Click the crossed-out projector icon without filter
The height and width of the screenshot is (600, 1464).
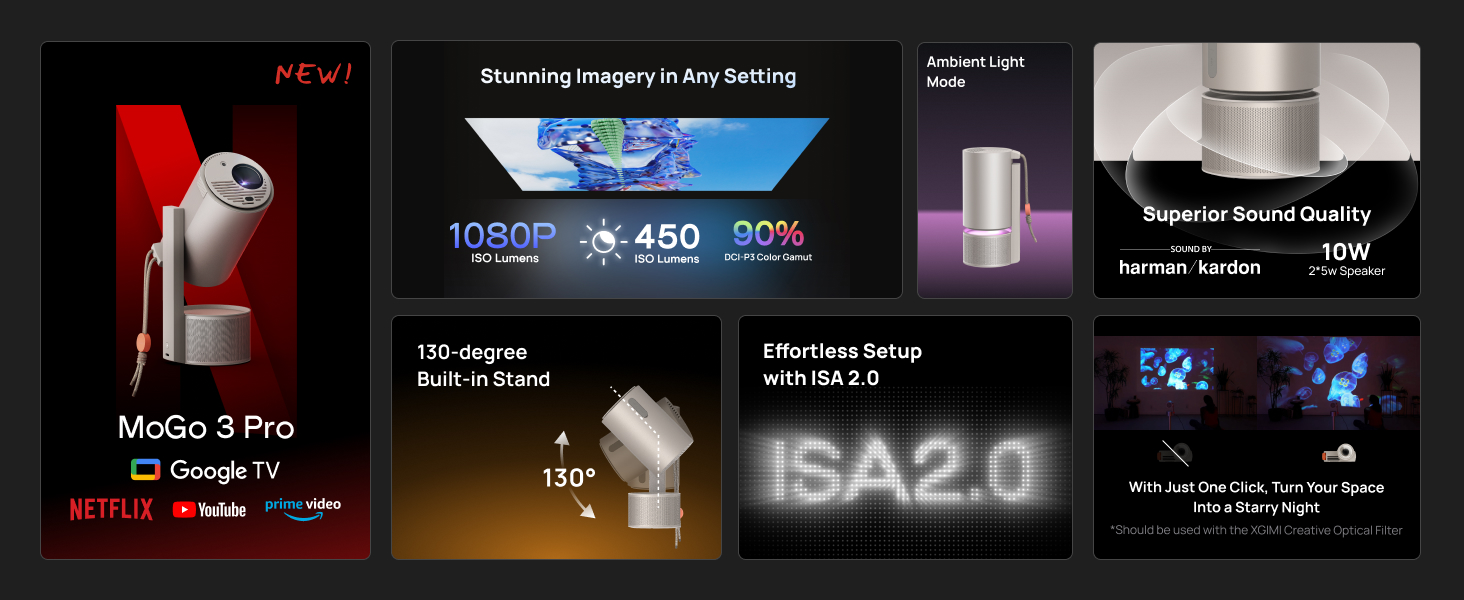(x=1174, y=453)
